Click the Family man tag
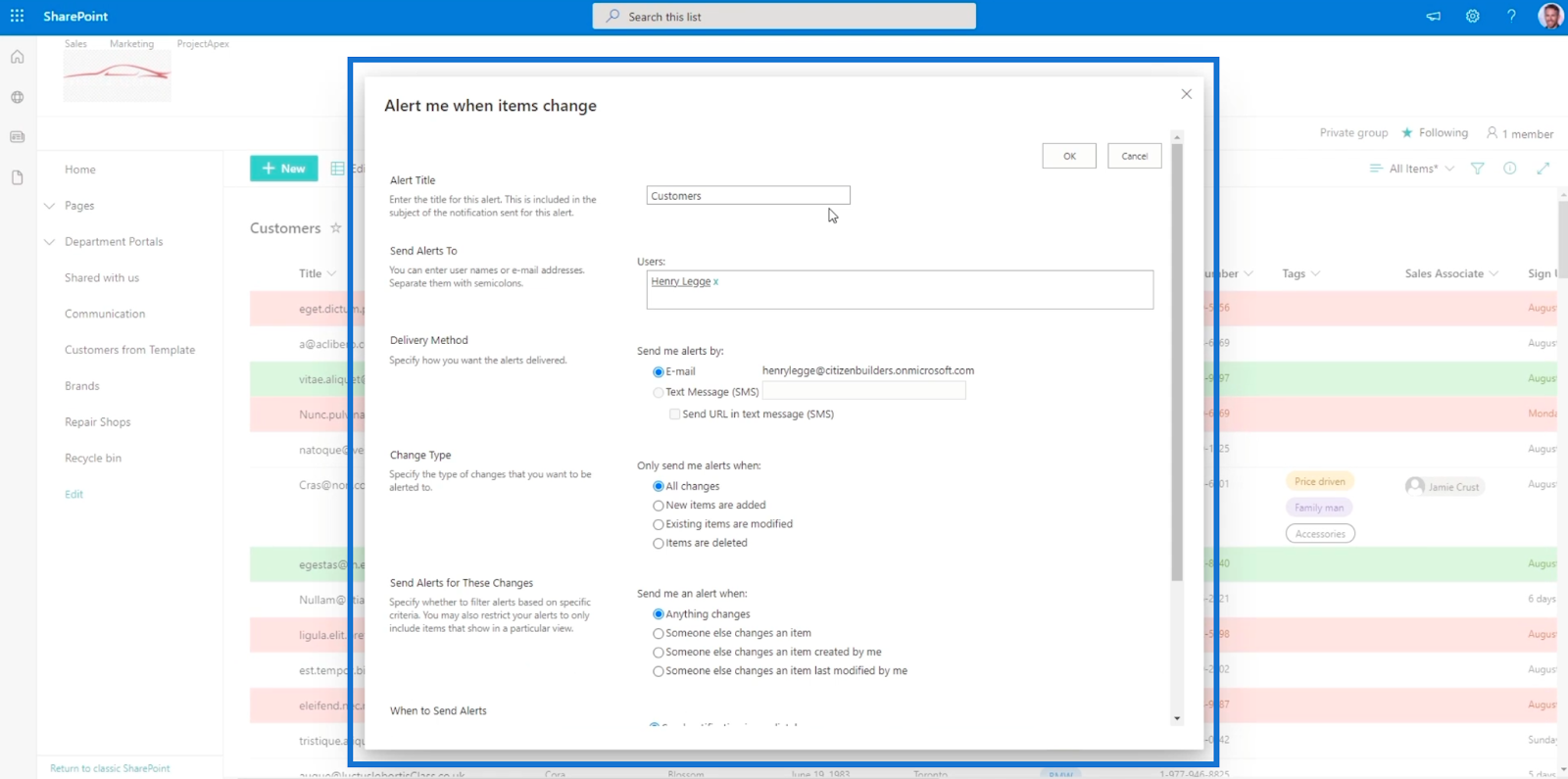1568x779 pixels. click(1318, 508)
